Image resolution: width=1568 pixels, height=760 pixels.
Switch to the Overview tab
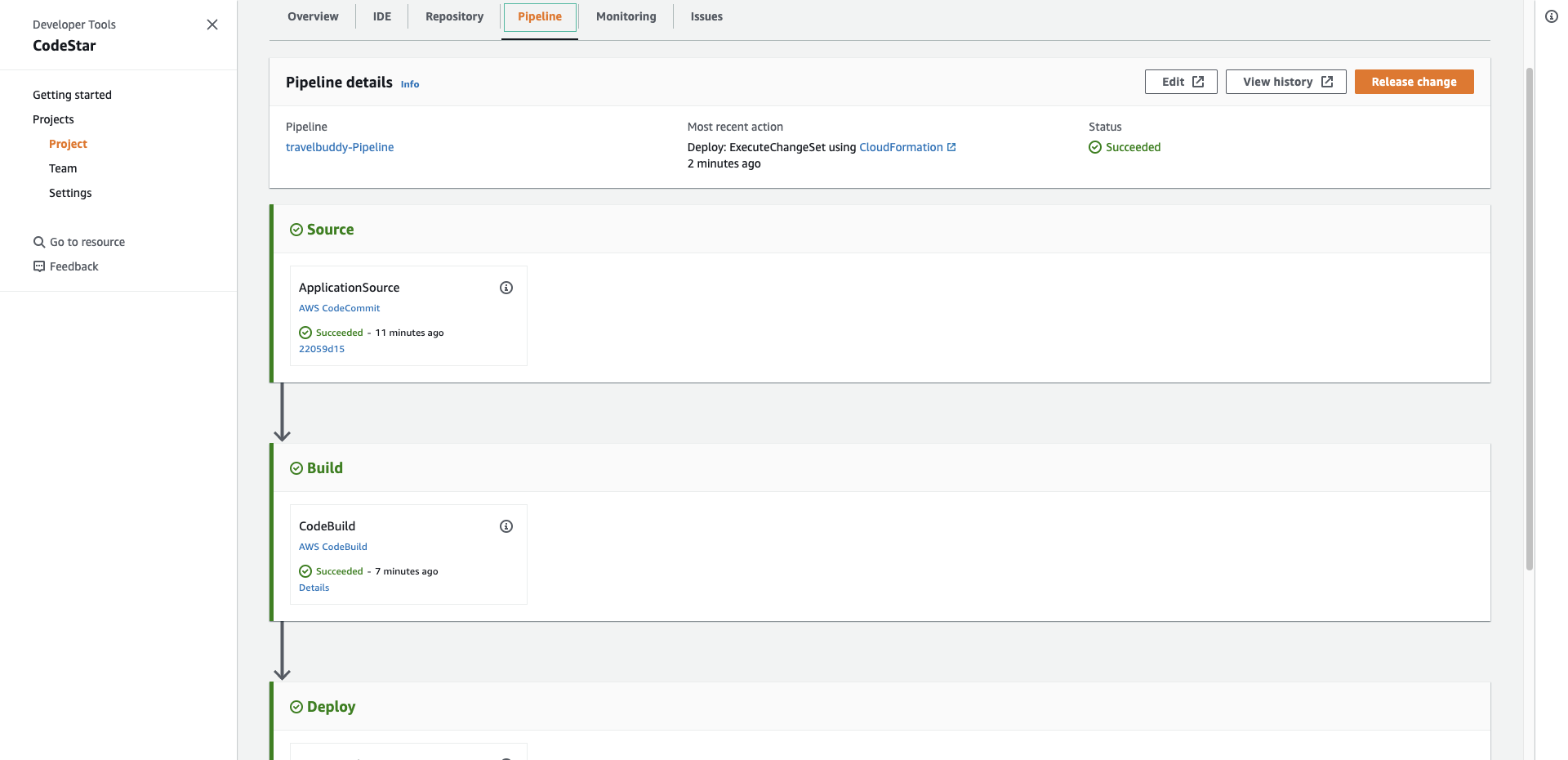click(x=313, y=16)
